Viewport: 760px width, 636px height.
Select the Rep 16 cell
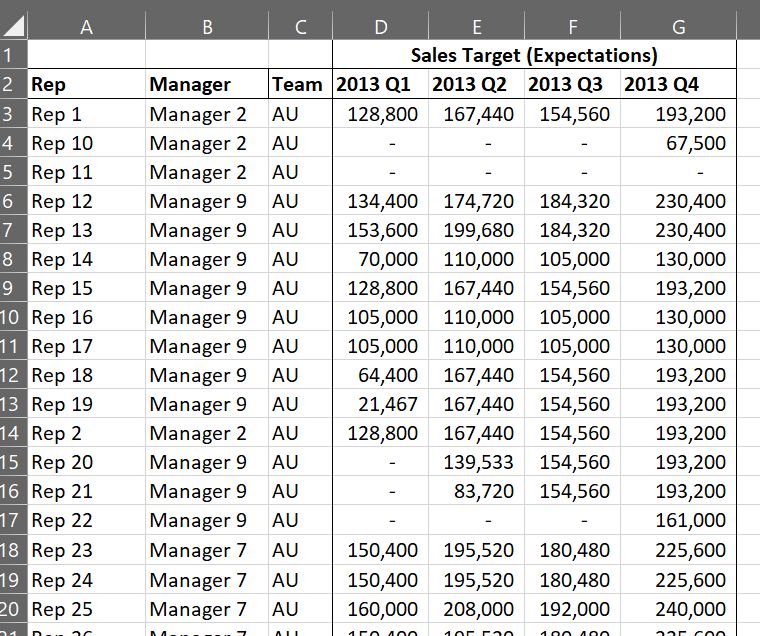pyautogui.click(x=86, y=317)
